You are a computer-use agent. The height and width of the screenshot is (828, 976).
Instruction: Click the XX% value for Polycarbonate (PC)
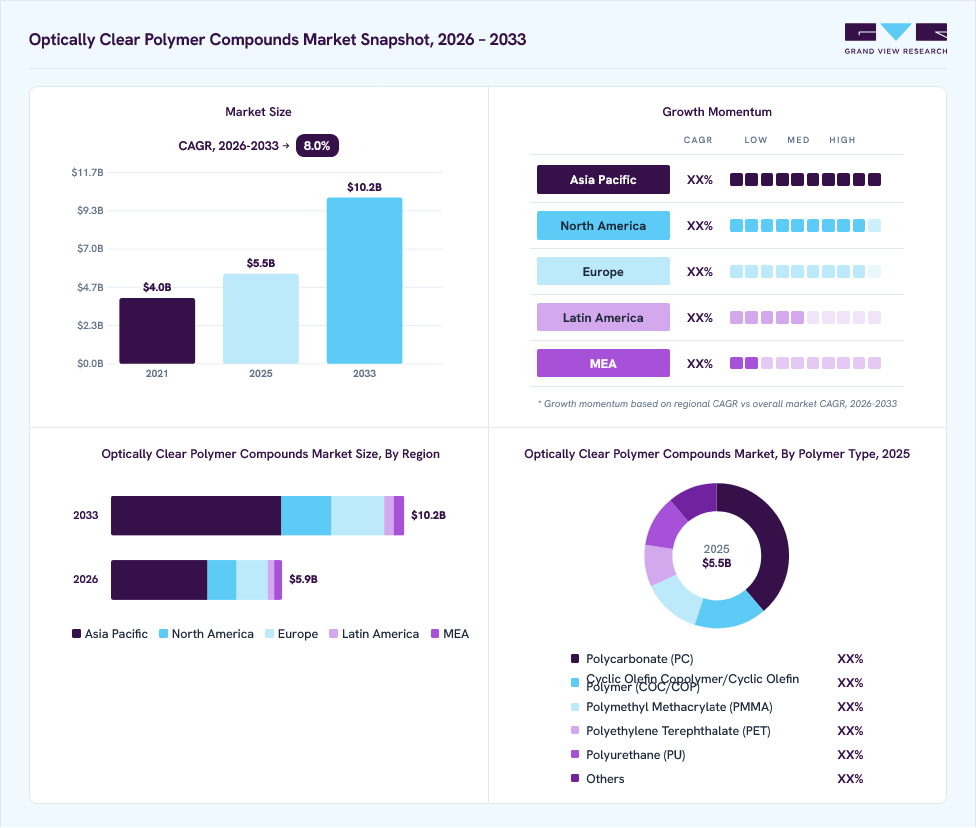[850, 659]
